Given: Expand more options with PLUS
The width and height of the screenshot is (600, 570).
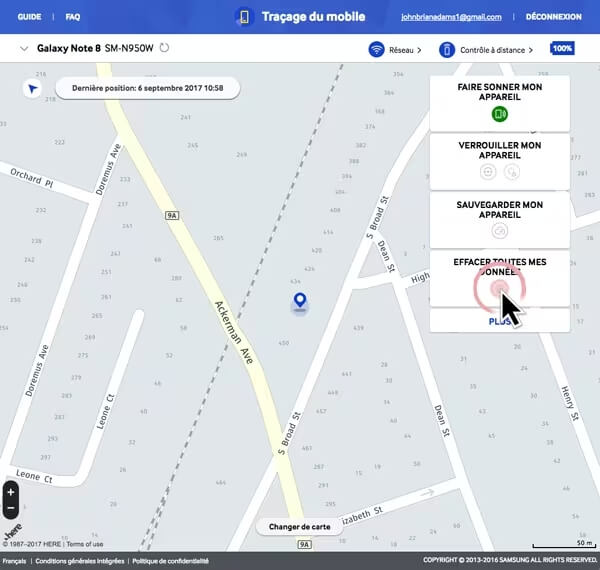Looking at the screenshot, I should coord(499,321).
